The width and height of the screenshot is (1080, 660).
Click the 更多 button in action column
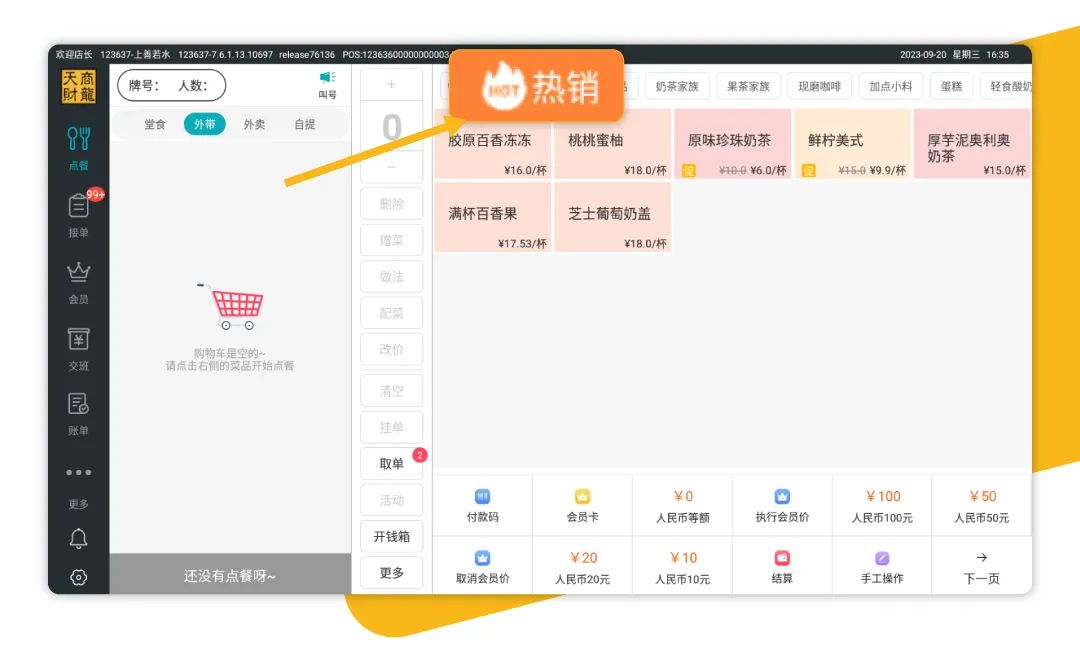pos(391,573)
